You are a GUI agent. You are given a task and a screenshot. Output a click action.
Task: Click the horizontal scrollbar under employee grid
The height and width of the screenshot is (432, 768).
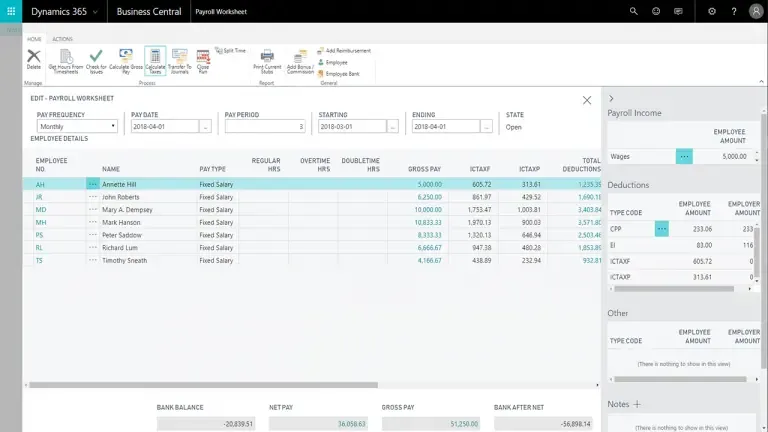click(200, 385)
